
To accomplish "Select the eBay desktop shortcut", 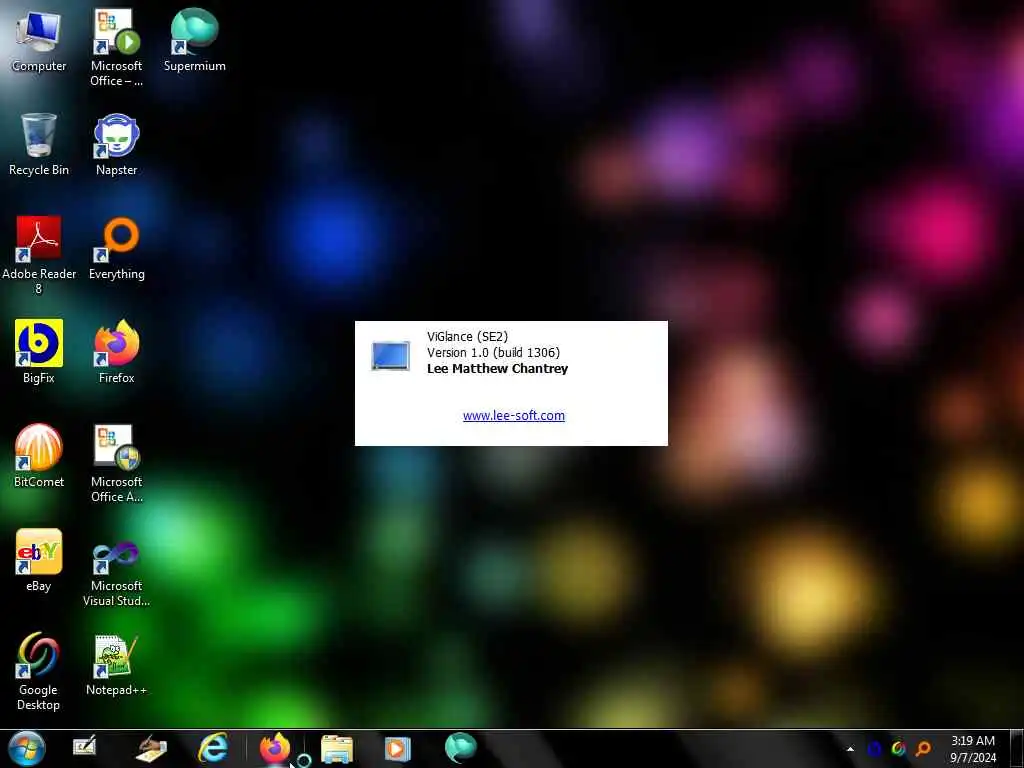I will 39,560.
